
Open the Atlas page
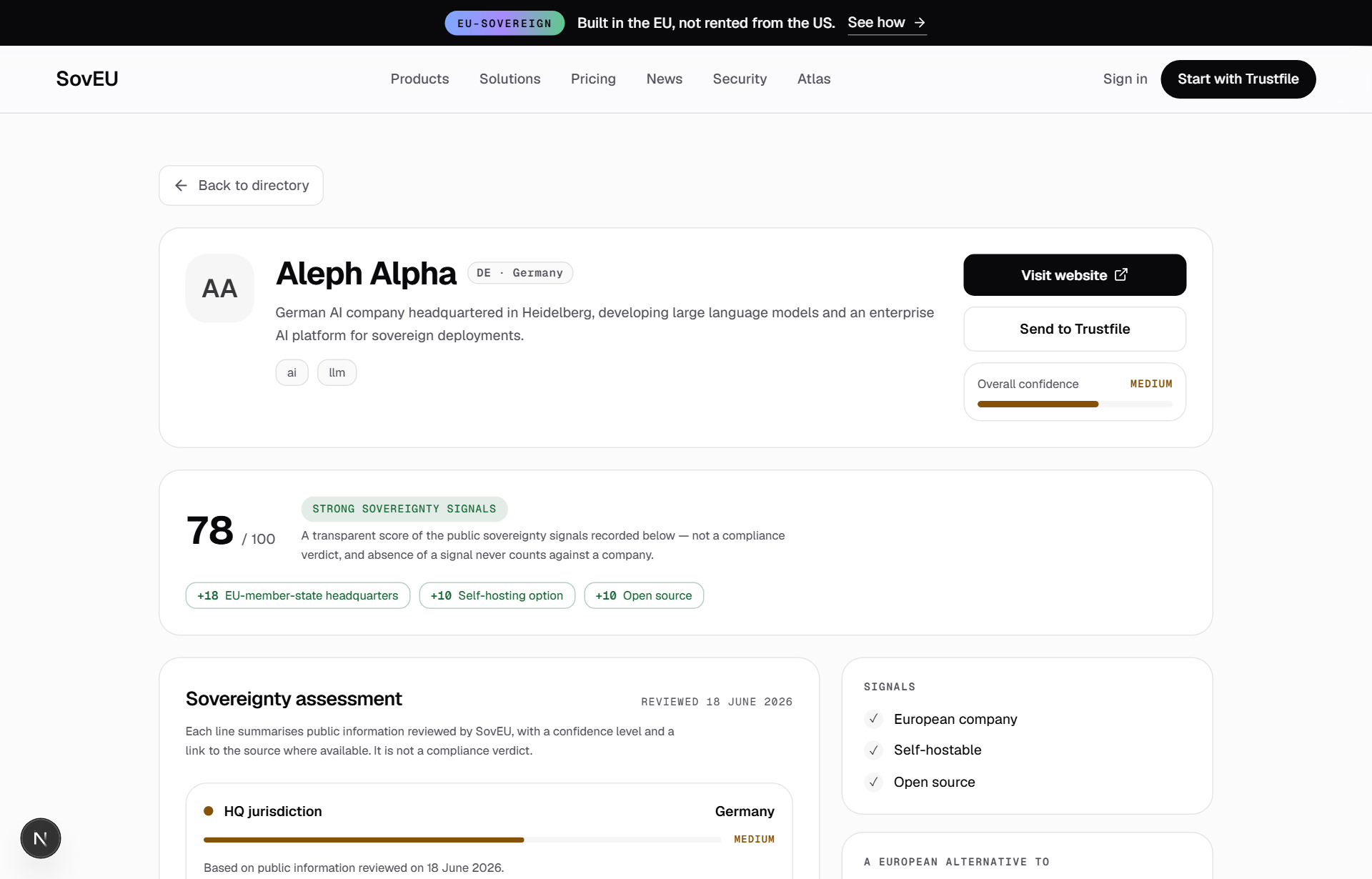pyautogui.click(x=814, y=79)
